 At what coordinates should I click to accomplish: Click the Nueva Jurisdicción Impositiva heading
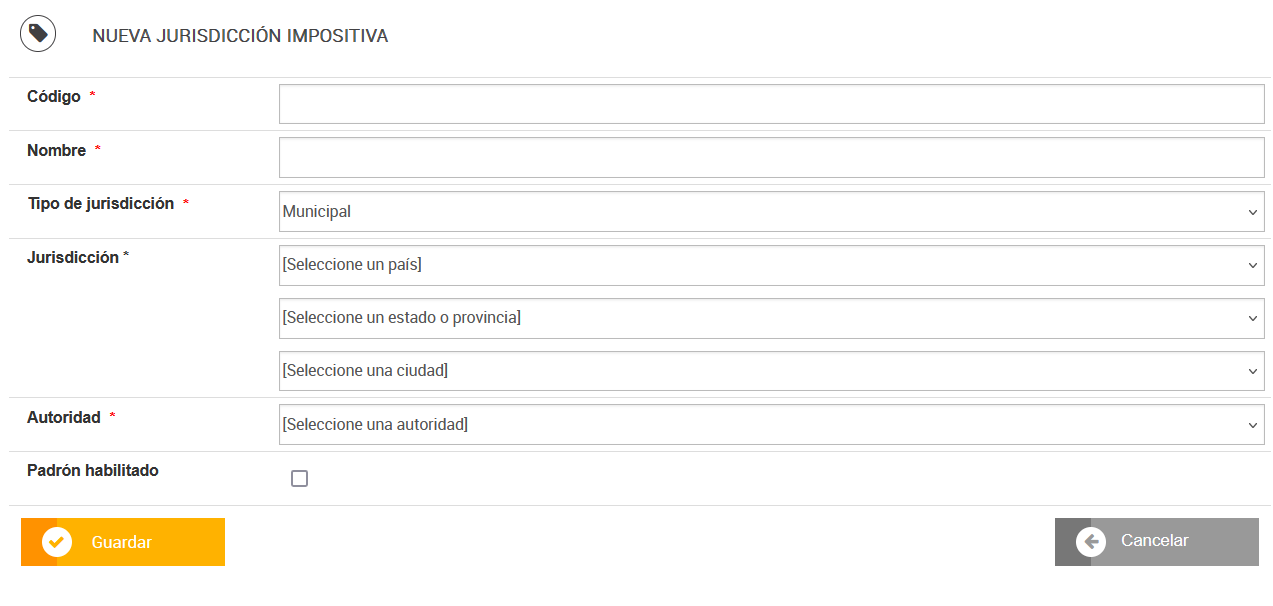click(x=240, y=36)
